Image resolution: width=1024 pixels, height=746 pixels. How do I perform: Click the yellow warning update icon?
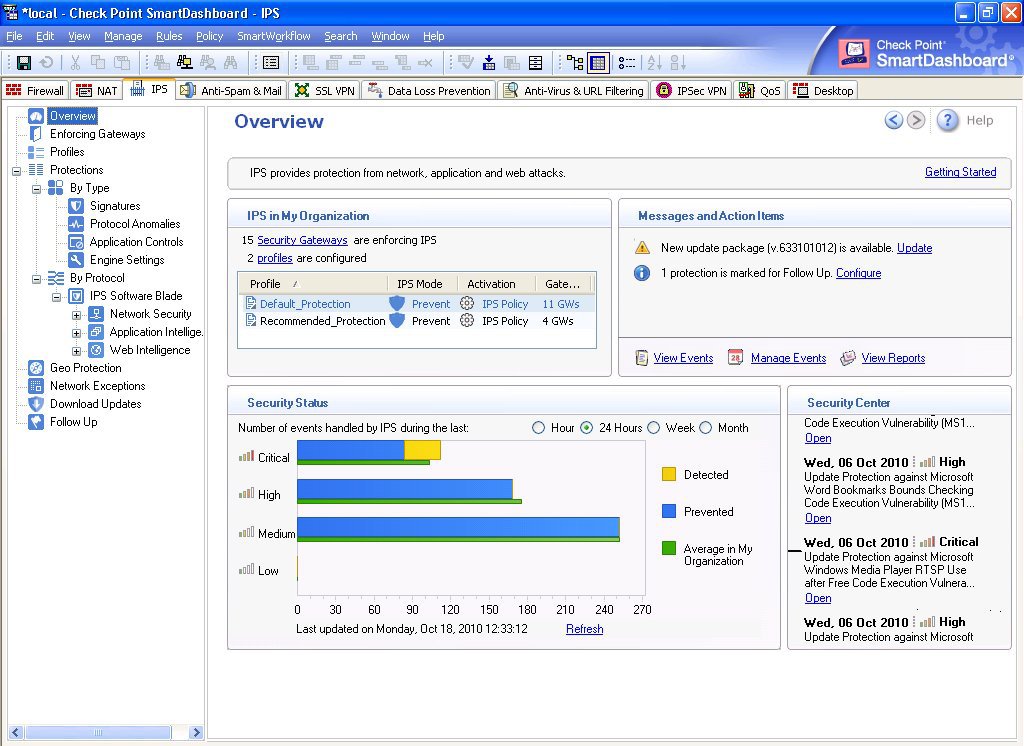click(x=643, y=248)
